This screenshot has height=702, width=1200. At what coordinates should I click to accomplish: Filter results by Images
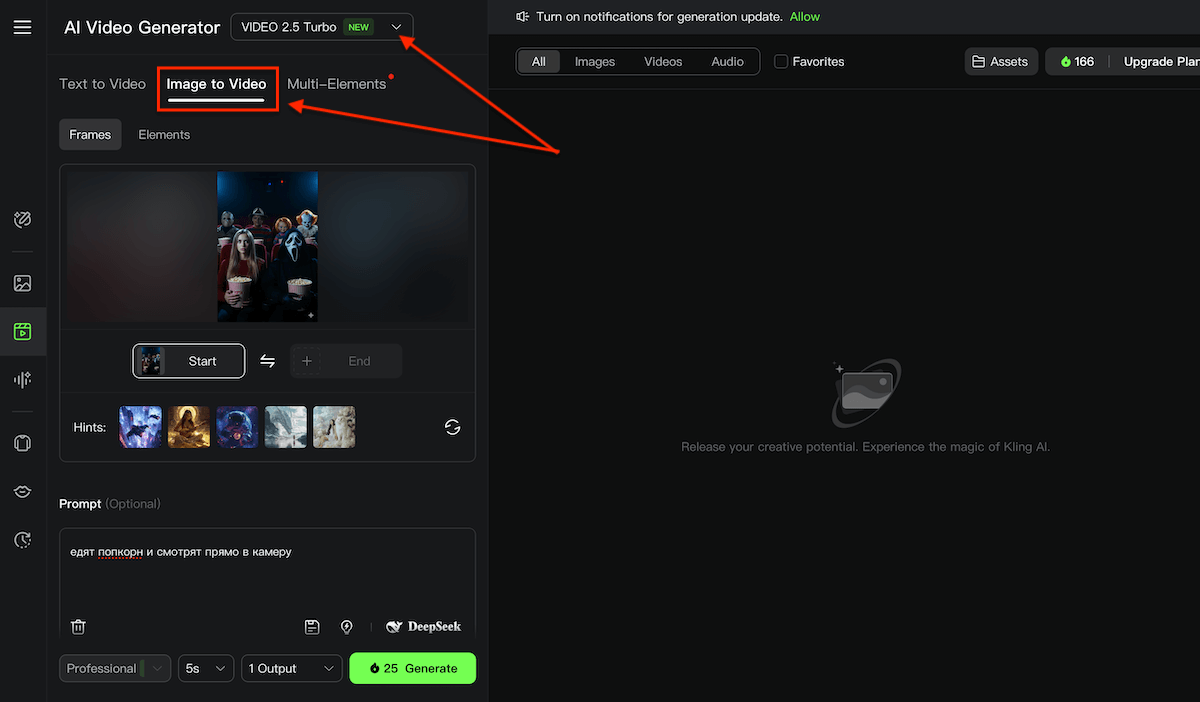[x=595, y=62]
